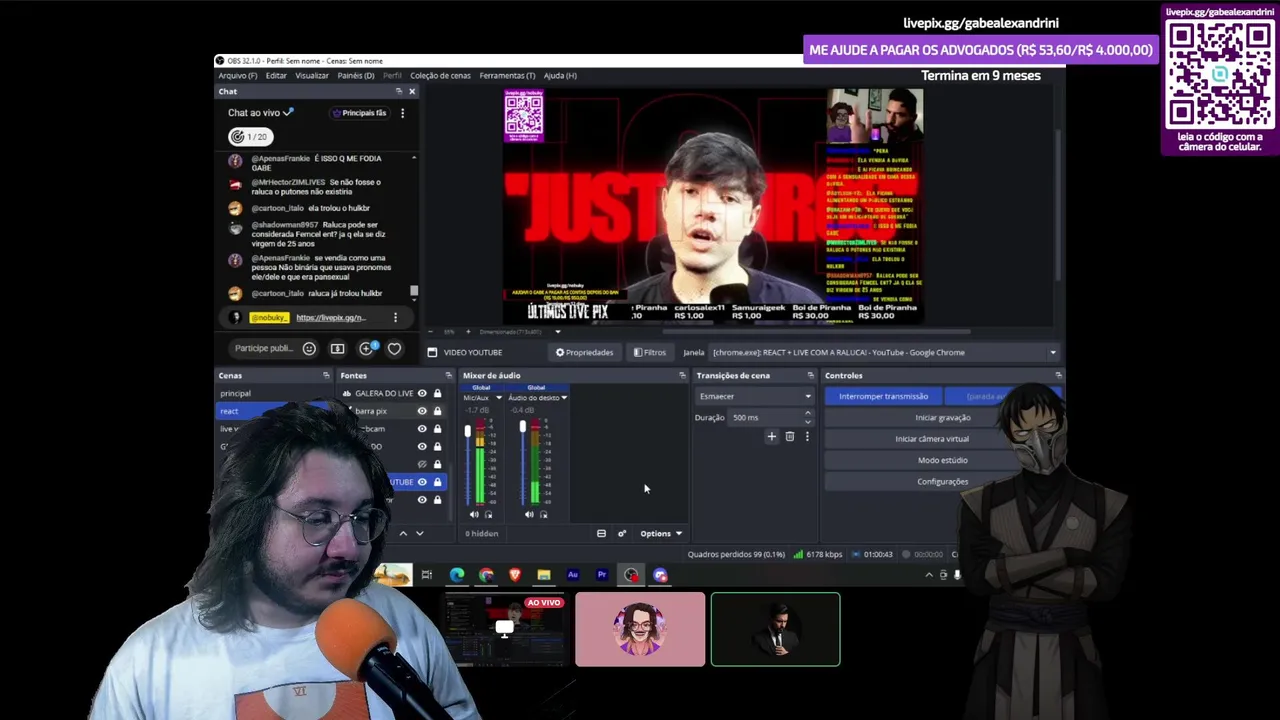Image resolution: width=1280 pixels, height=720 pixels.
Task: Toggle visibility of VIDEO YOUTUBE source
Action: coord(422,482)
